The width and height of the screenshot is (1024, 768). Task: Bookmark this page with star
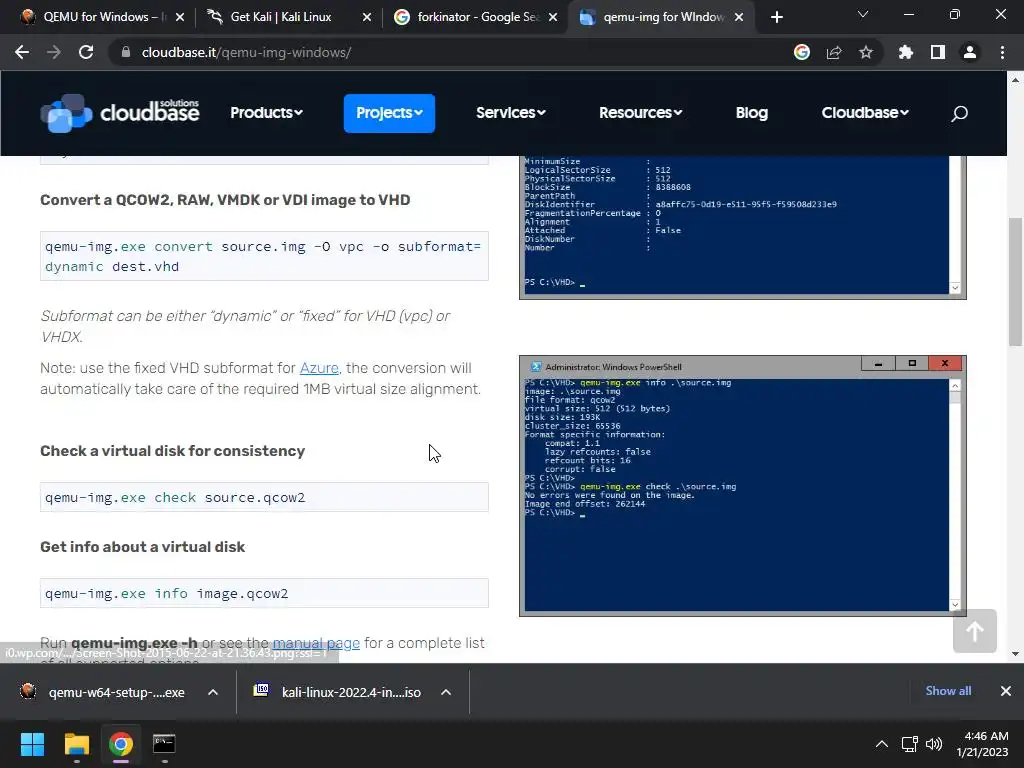click(866, 52)
